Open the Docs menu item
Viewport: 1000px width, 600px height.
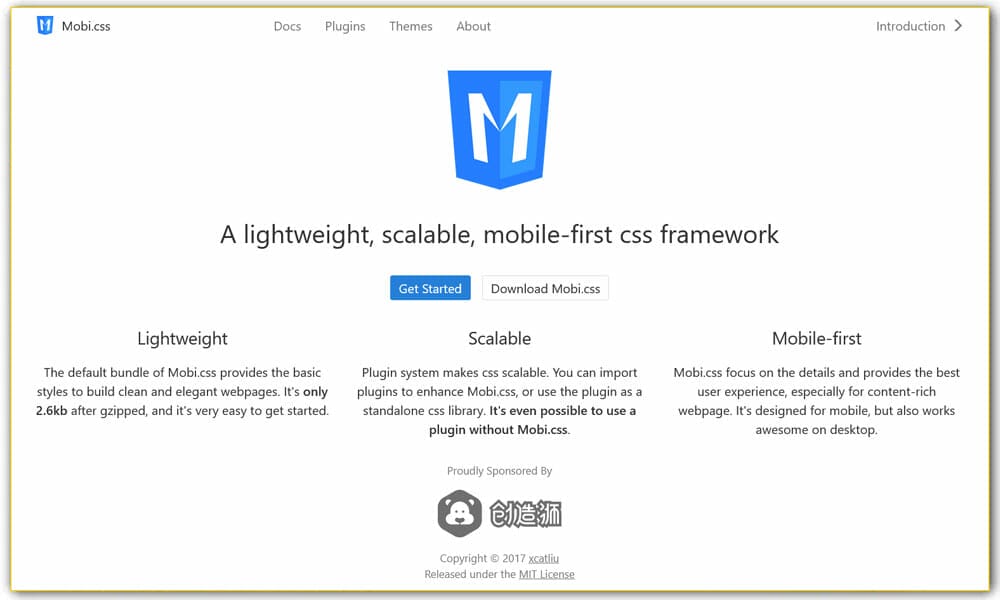click(x=287, y=26)
